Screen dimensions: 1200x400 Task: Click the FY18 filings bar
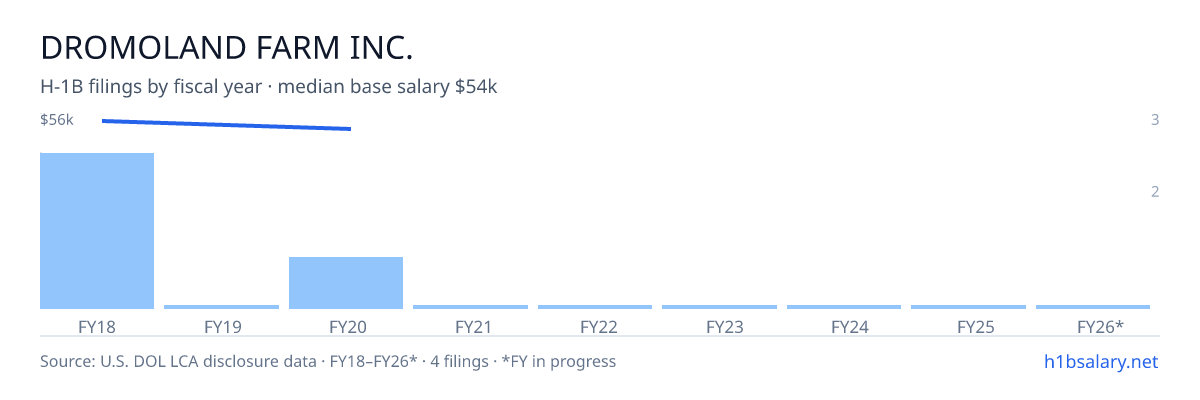97,231
